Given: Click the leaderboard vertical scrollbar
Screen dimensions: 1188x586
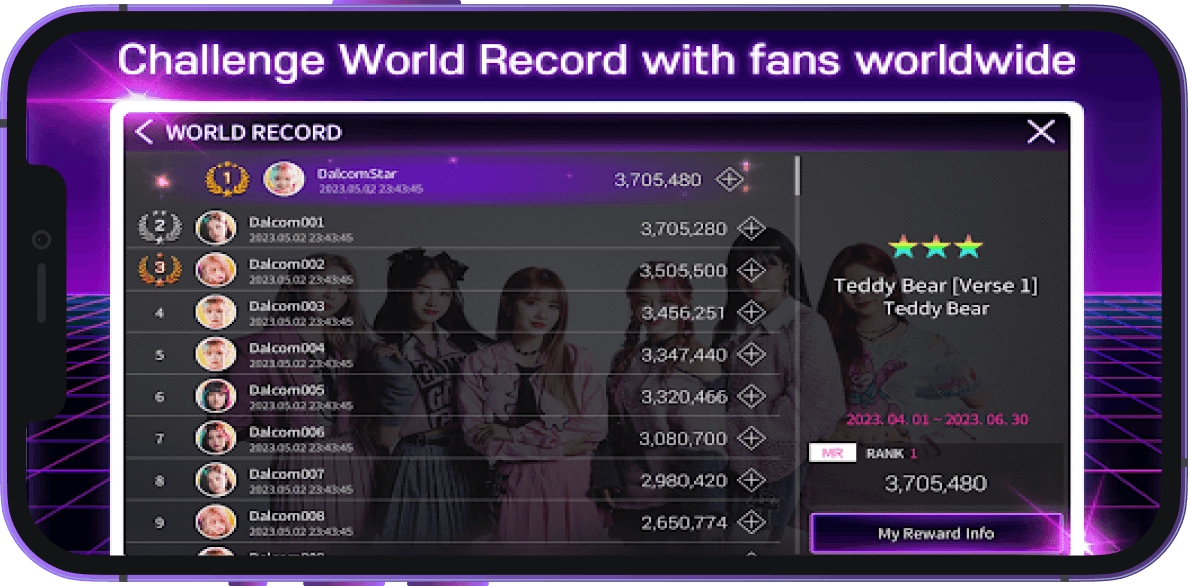Looking at the screenshot, I should click(x=796, y=176).
